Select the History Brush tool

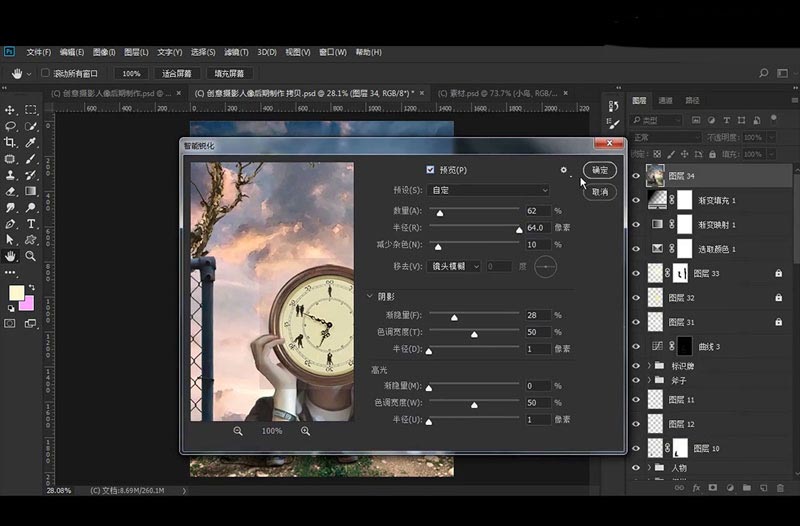[31, 175]
